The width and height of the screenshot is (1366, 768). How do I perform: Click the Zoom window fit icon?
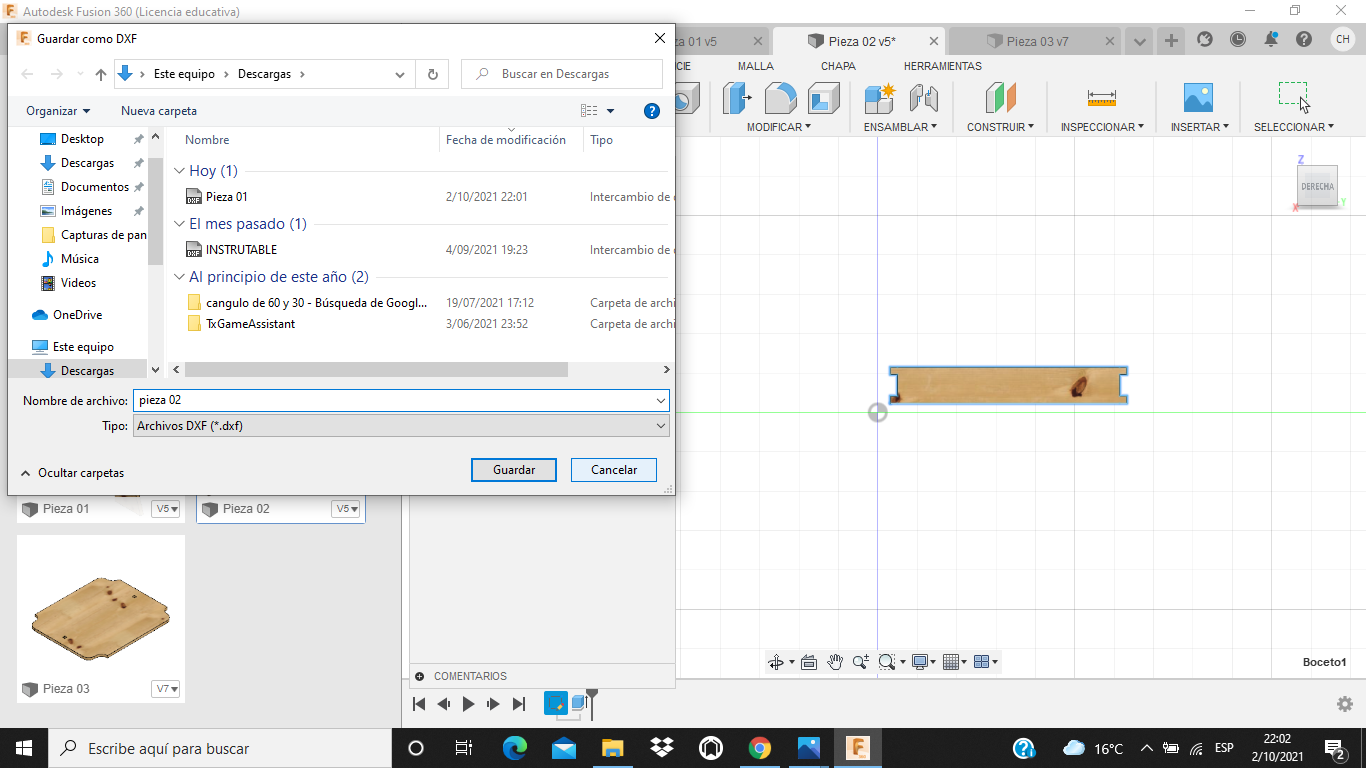click(886, 662)
